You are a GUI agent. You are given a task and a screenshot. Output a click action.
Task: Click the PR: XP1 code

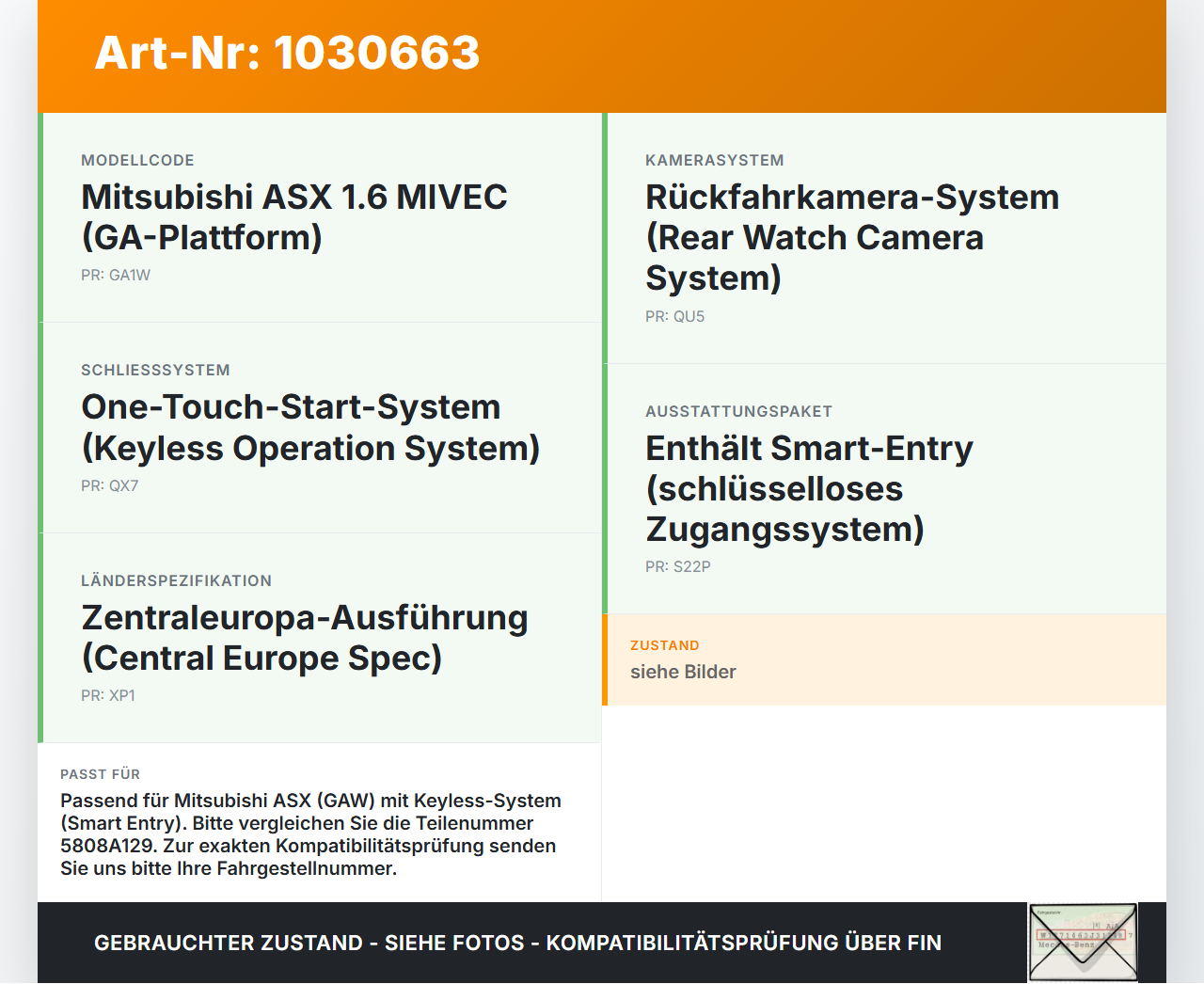[x=108, y=696]
